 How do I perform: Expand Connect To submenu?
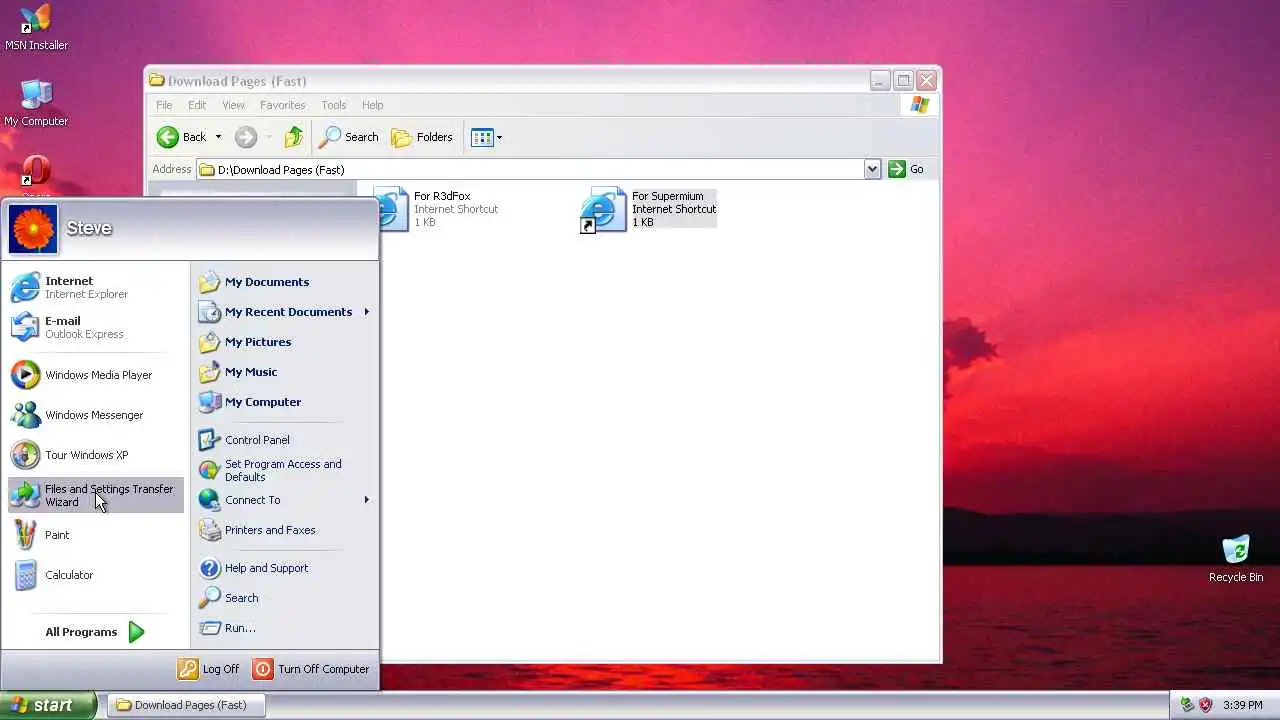click(284, 500)
